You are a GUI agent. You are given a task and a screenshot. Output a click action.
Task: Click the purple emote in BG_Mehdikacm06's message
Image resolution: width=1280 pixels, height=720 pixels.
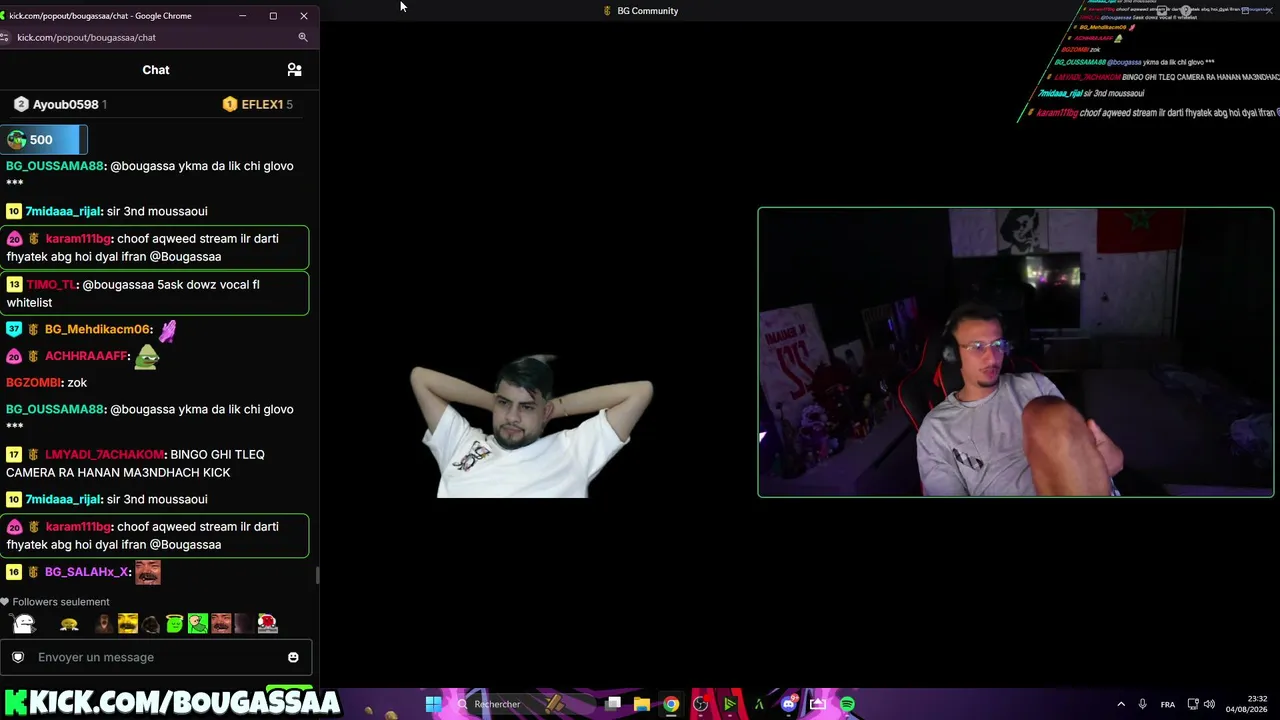[x=167, y=330]
